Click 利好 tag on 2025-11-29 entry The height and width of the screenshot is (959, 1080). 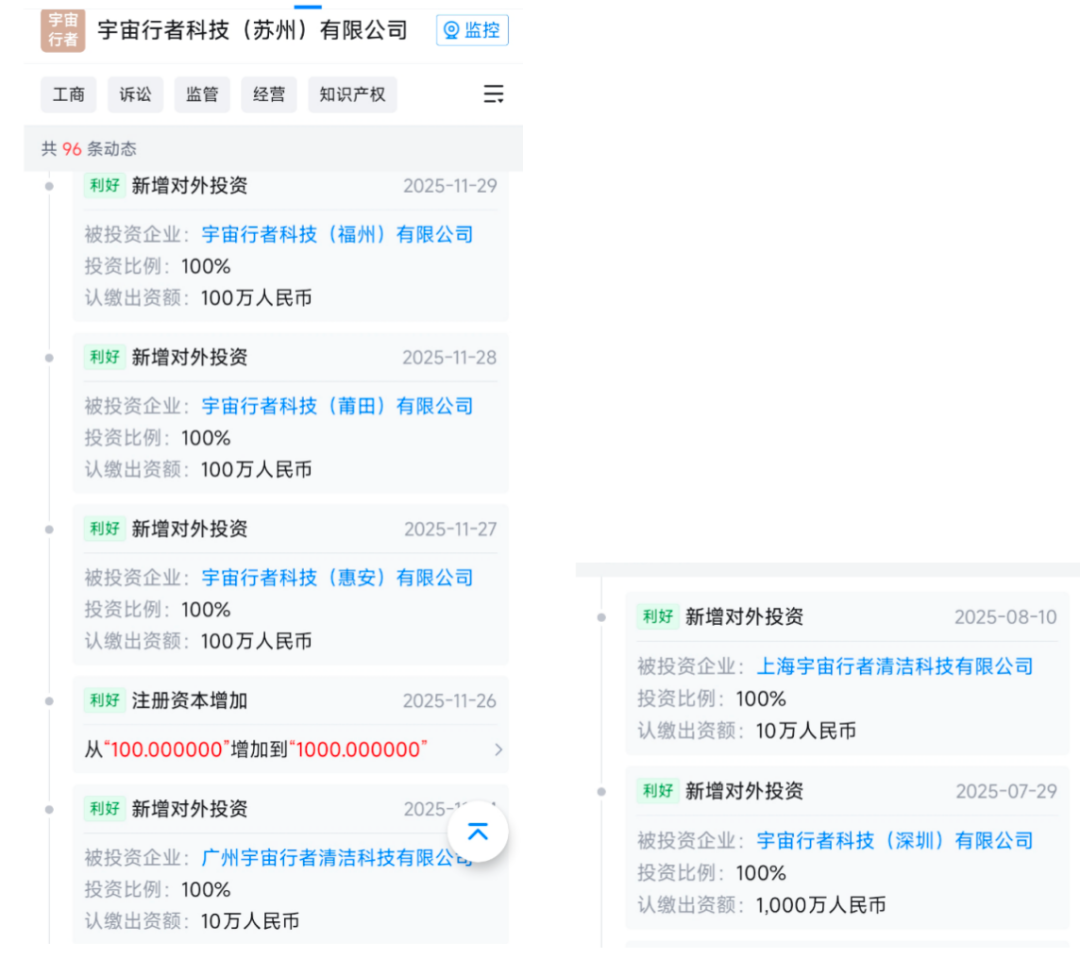click(104, 186)
